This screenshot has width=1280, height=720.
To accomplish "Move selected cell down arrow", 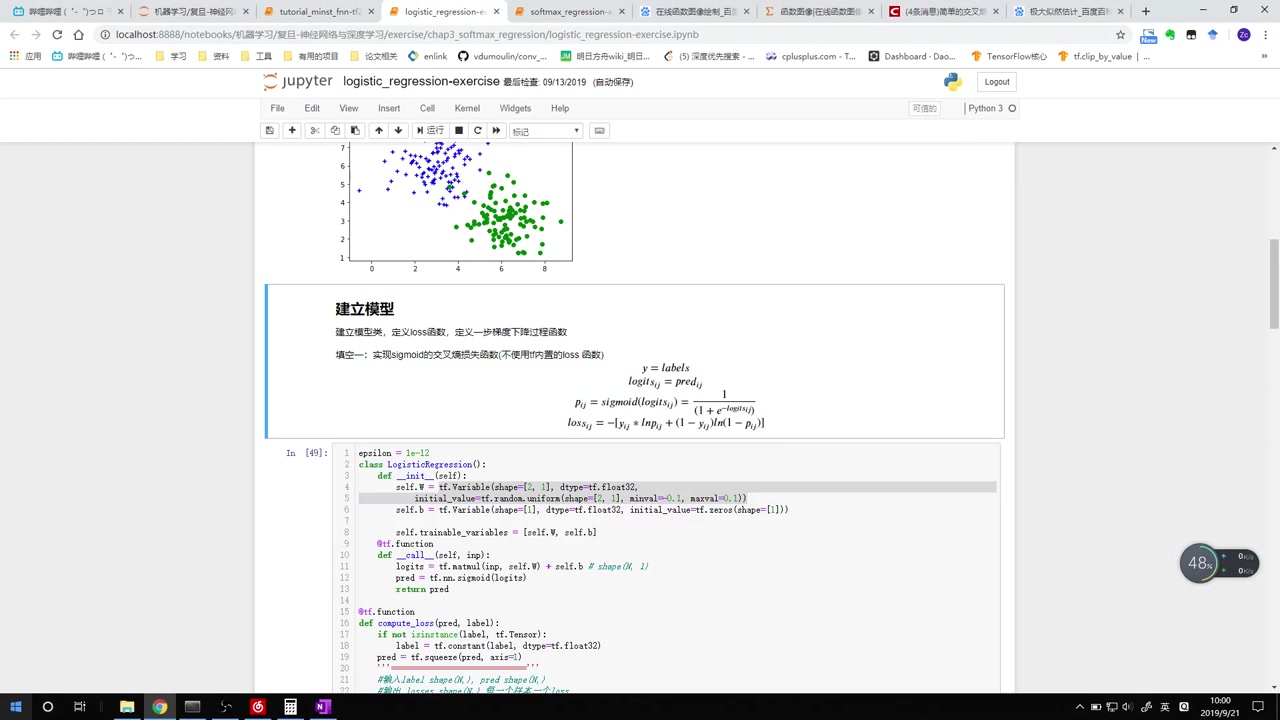I will pos(398,131).
